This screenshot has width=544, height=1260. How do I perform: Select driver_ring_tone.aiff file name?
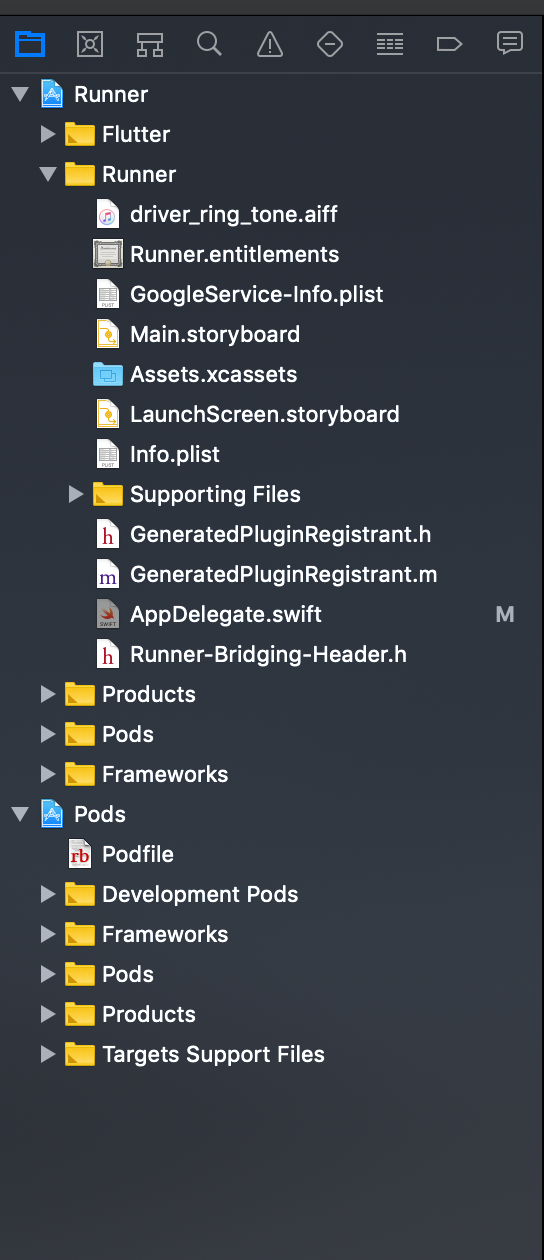point(234,215)
